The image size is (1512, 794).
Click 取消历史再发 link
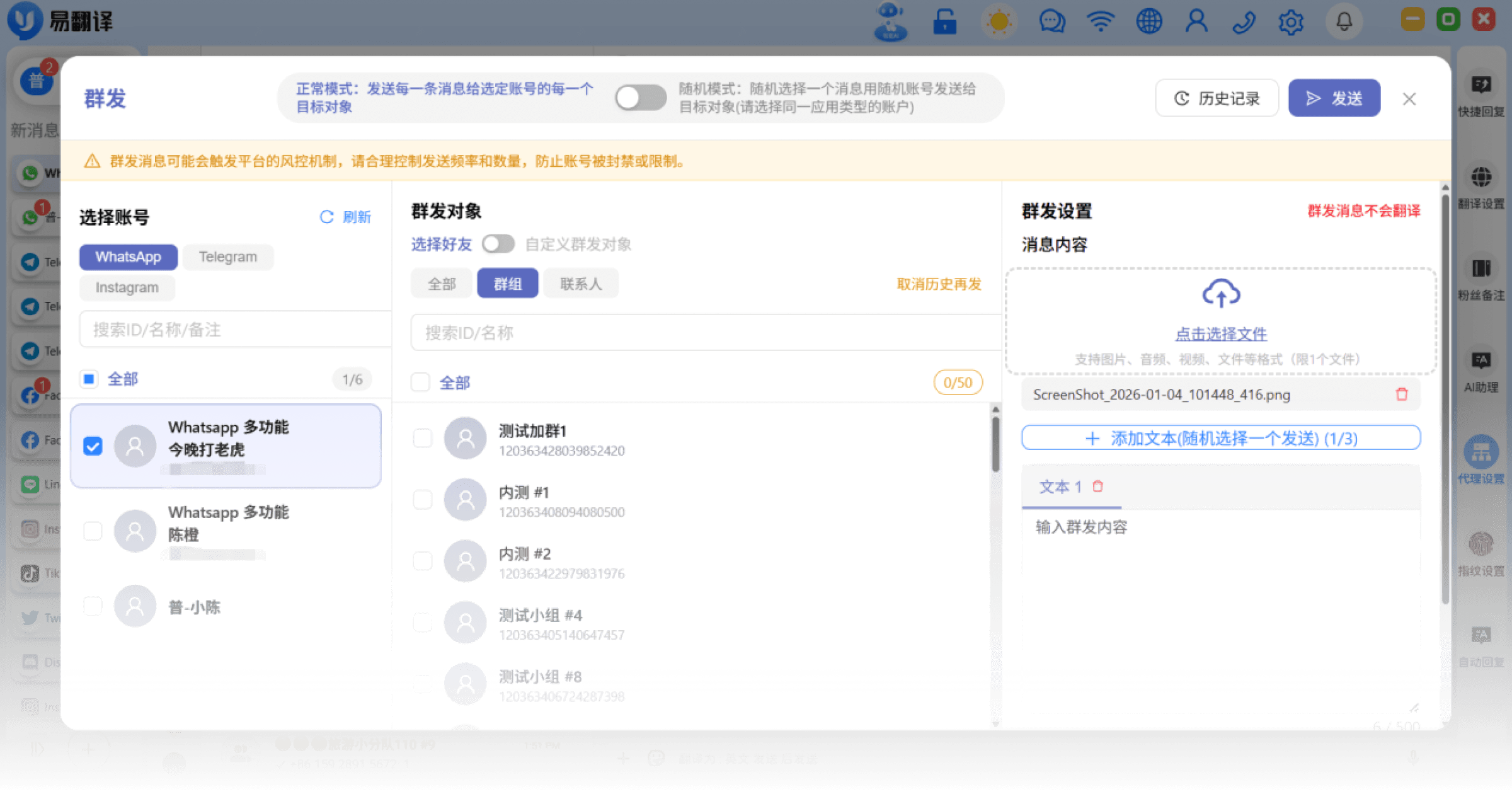pos(939,284)
